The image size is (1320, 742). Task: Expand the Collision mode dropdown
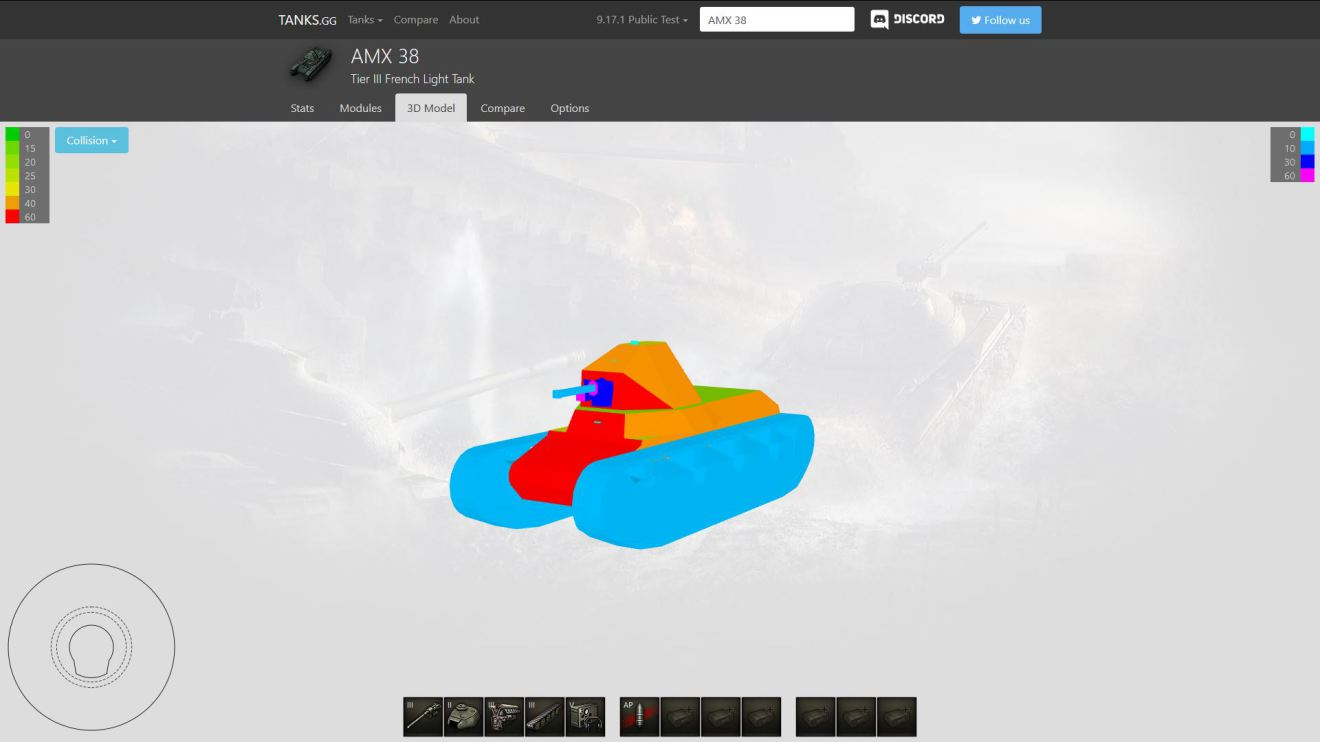click(92, 141)
